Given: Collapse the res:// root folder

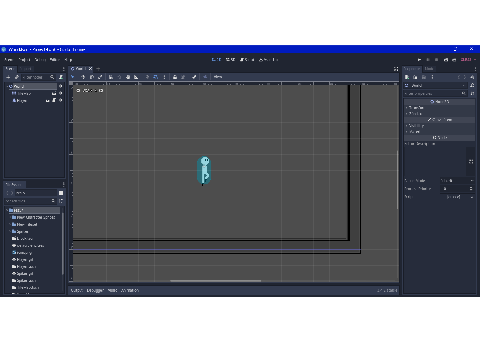Looking at the screenshot, I should point(7,210).
